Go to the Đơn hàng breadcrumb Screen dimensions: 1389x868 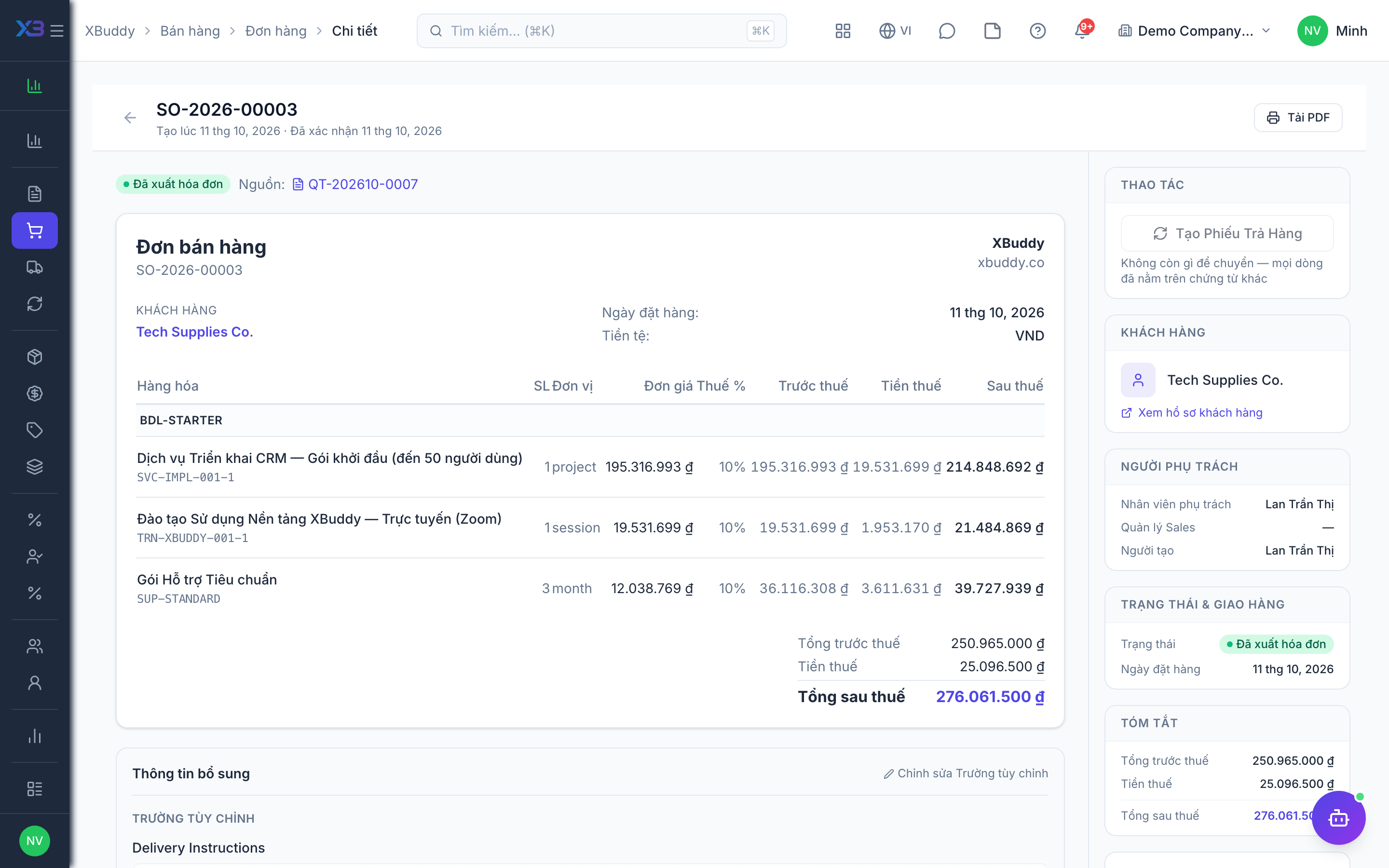[x=276, y=30]
